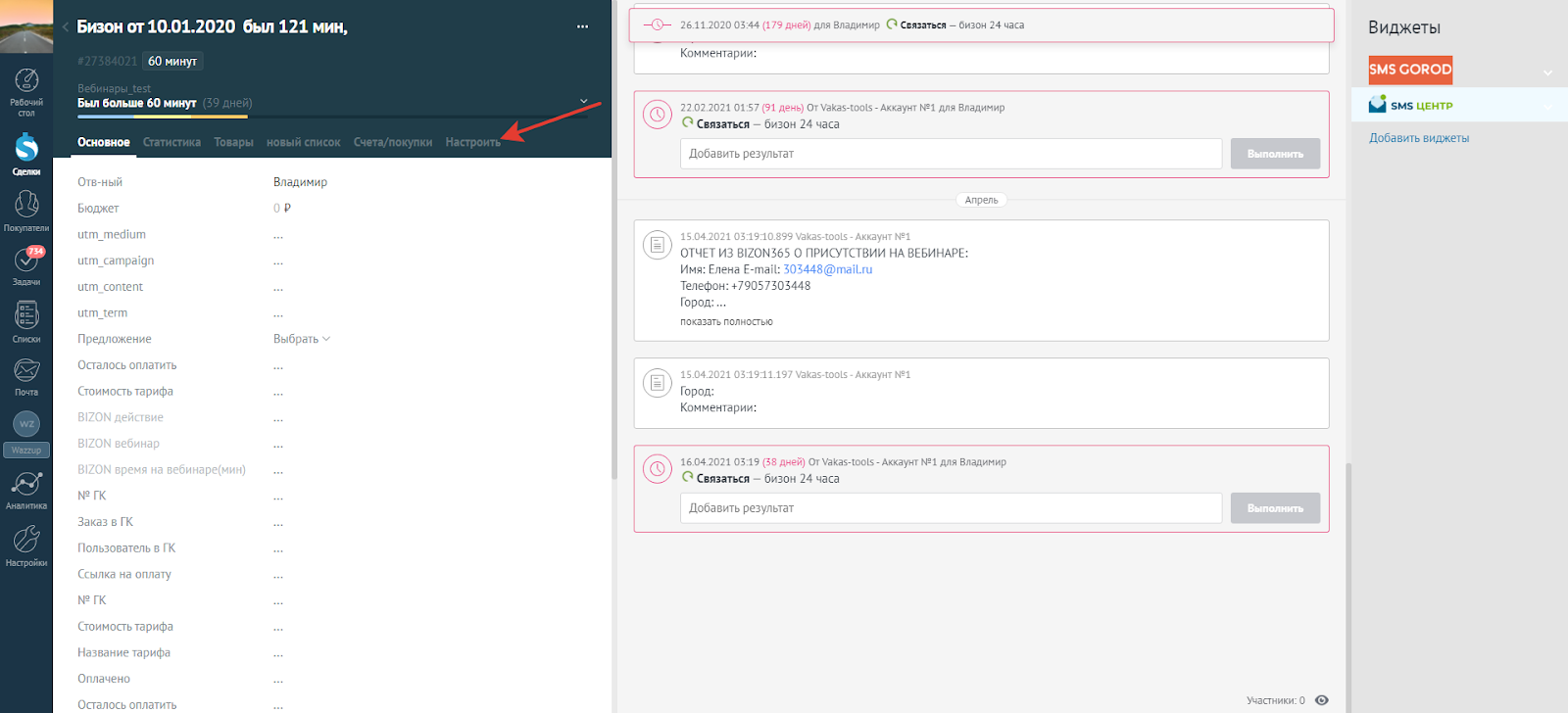Screen dimensions: 1568x713
Task: Click the first Добавить результат input field
Action: coord(951,154)
